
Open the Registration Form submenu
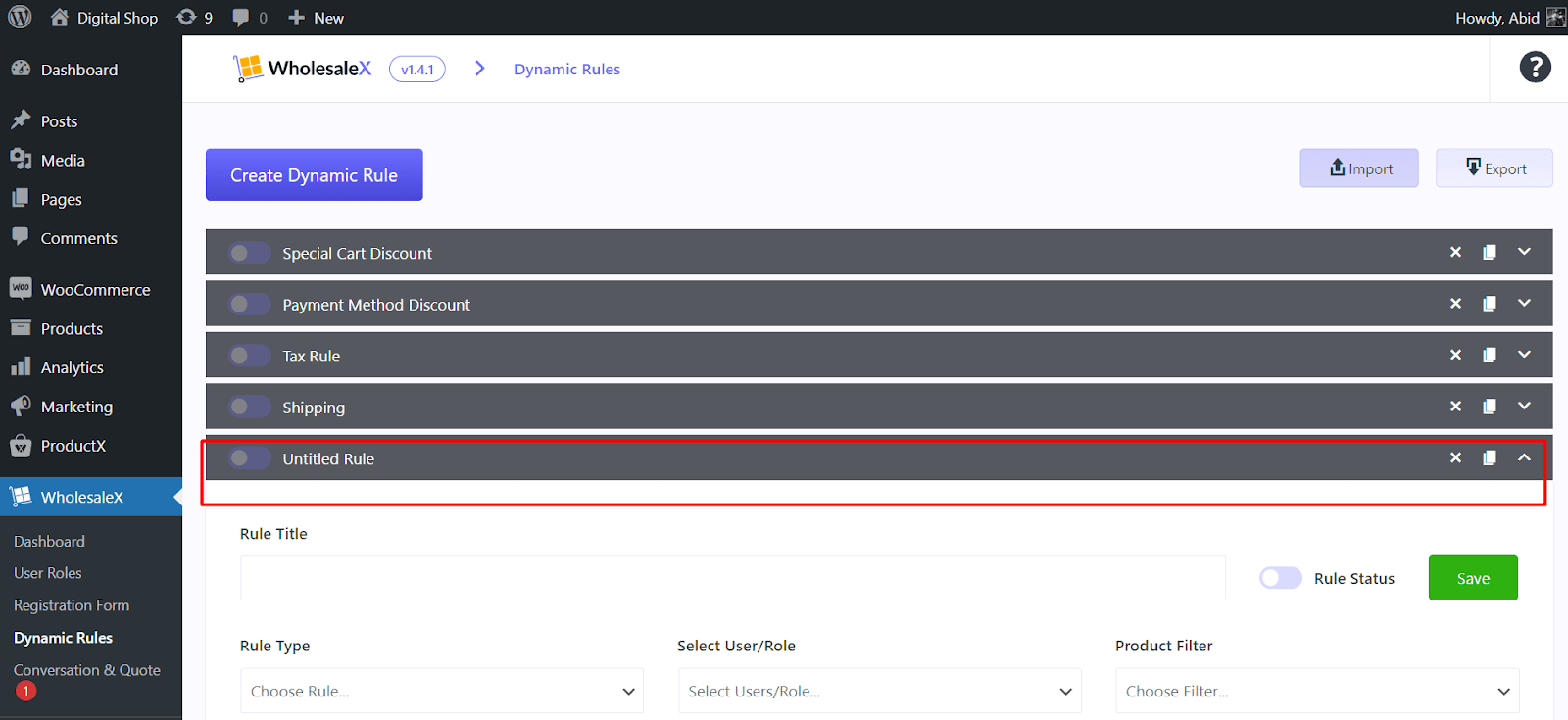[72, 605]
